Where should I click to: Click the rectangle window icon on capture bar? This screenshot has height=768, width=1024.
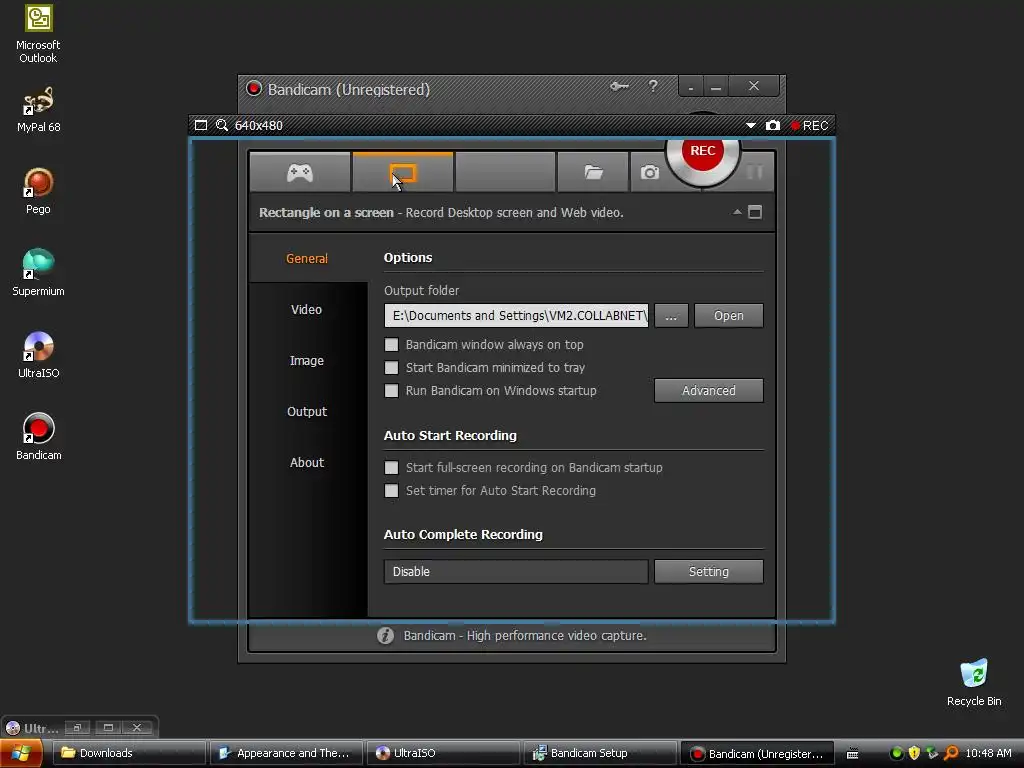(201, 125)
